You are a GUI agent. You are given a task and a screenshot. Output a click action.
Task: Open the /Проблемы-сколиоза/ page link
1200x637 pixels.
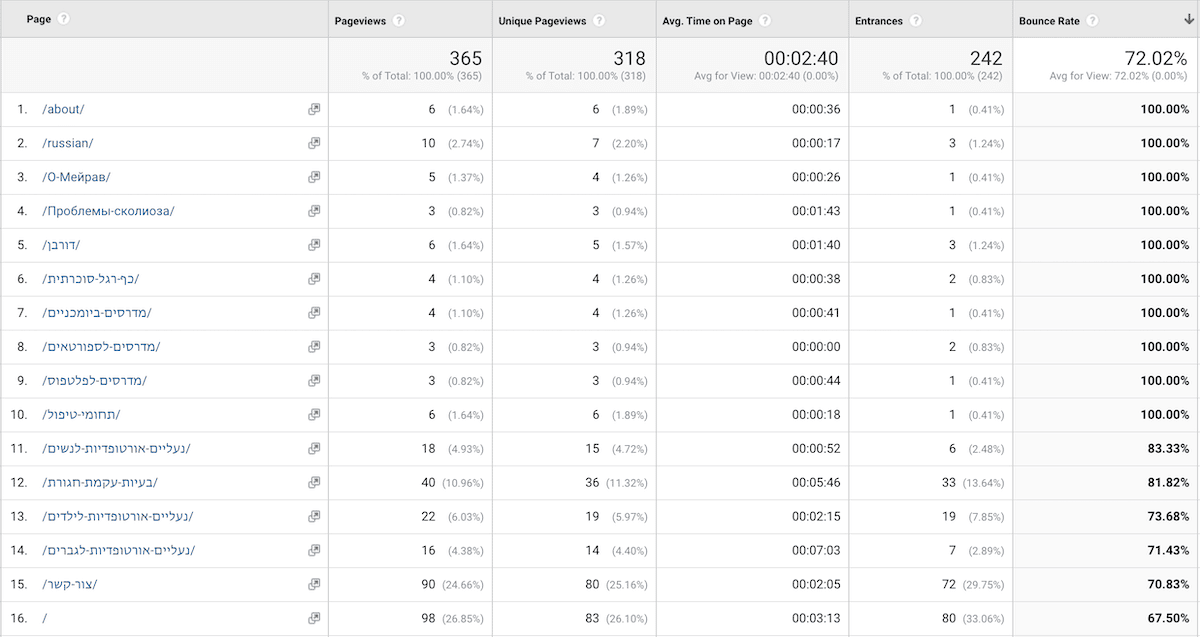[x=108, y=211]
